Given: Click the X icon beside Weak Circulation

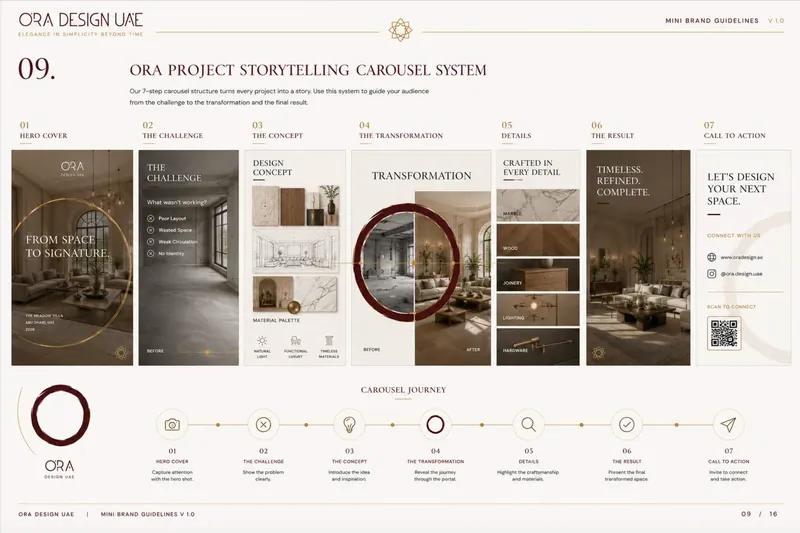Looking at the screenshot, I should (x=151, y=242).
